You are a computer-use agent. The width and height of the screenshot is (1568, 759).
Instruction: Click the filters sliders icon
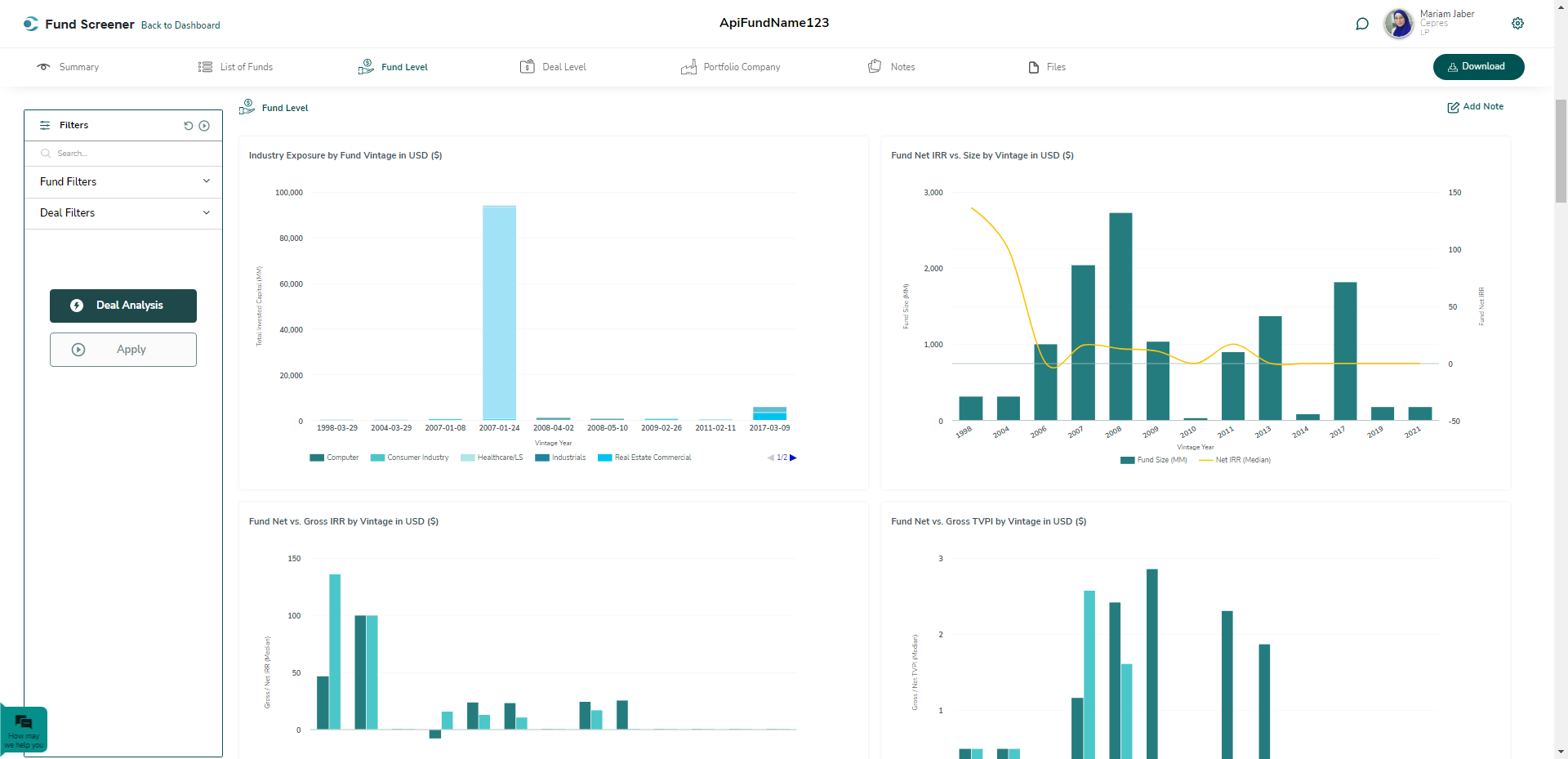pyautogui.click(x=45, y=125)
